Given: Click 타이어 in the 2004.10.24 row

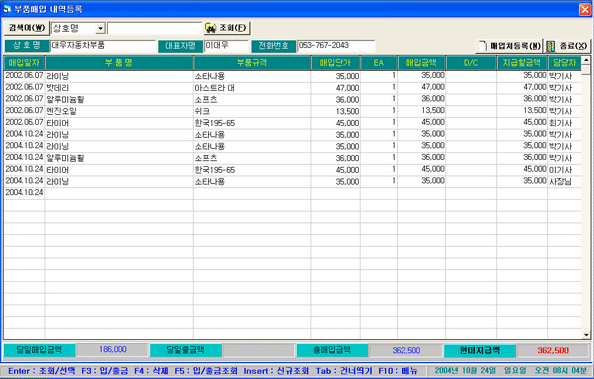Looking at the screenshot, I should [119, 170].
